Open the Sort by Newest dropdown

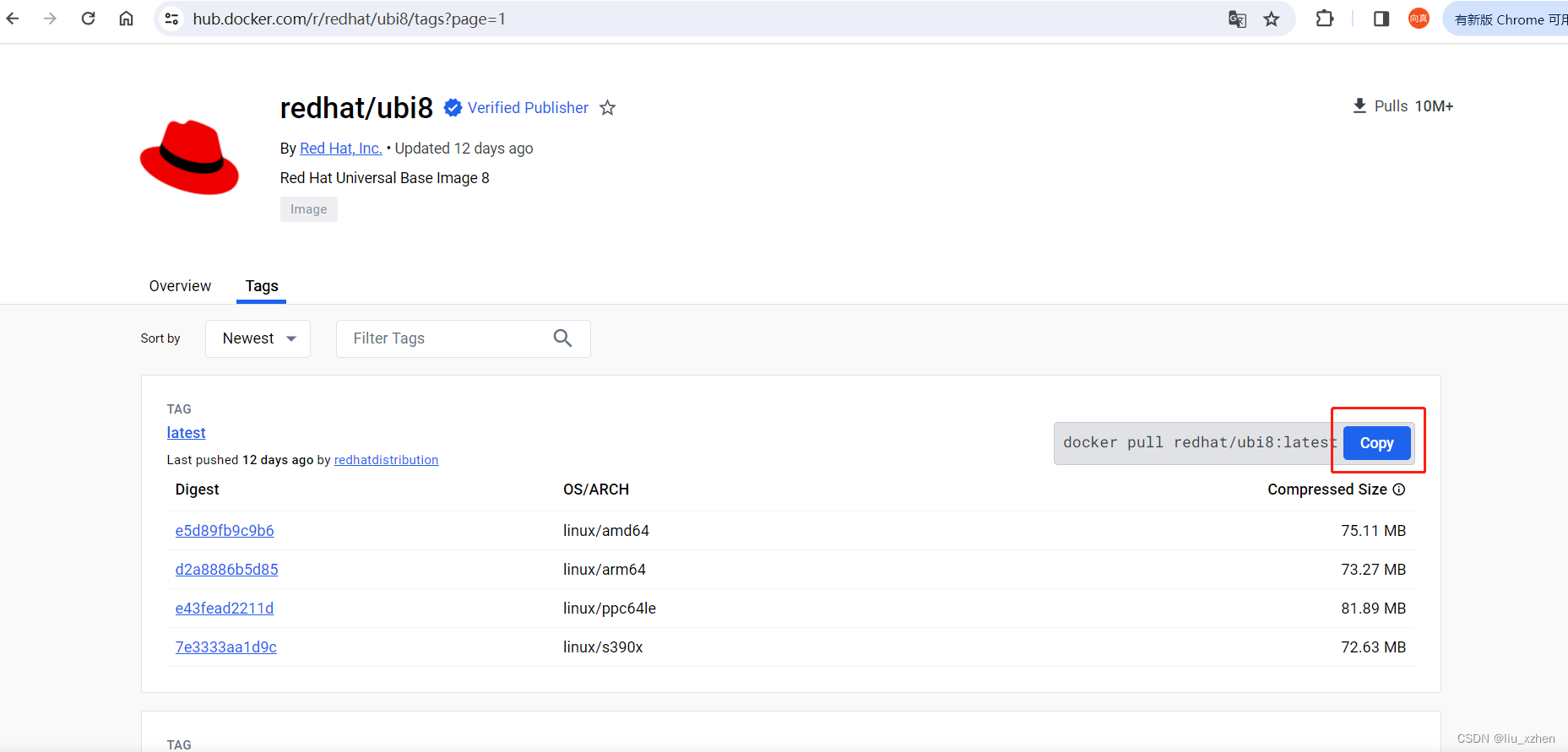[x=258, y=338]
